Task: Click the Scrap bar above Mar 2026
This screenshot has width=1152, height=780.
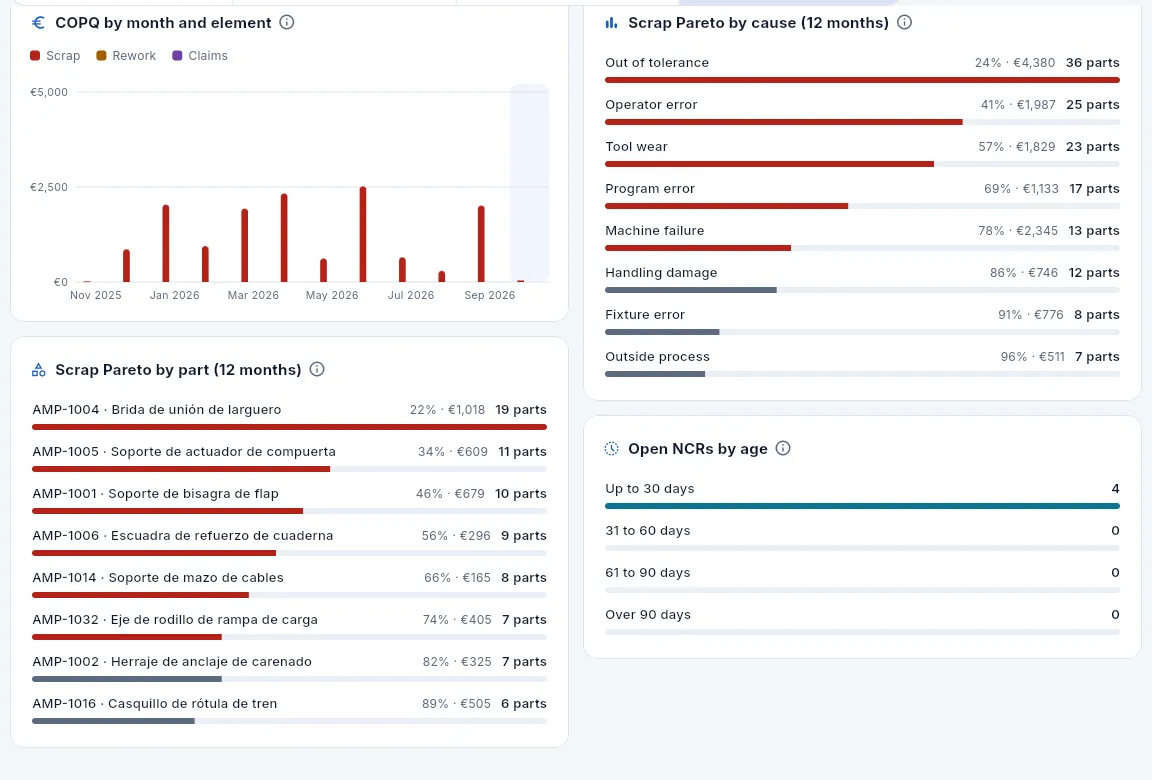Action: pyautogui.click(x=245, y=245)
